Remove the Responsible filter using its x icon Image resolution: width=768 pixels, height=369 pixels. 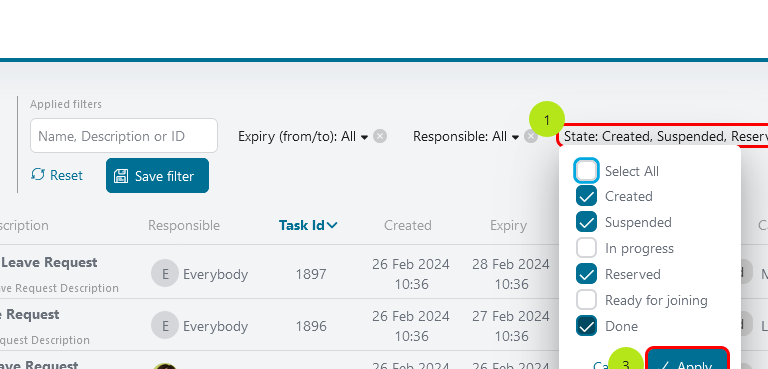click(530, 136)
